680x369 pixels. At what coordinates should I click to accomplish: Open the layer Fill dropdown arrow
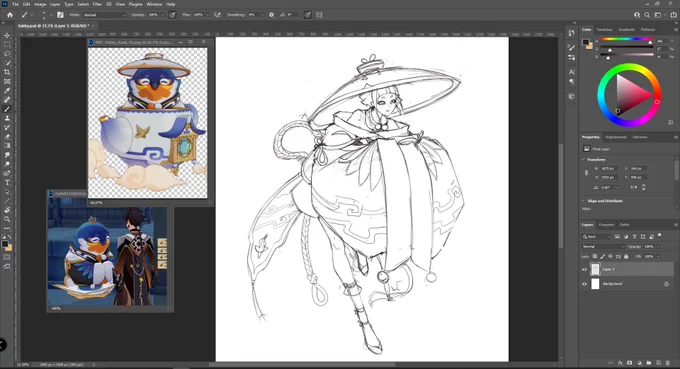click(x=658, y=256)
